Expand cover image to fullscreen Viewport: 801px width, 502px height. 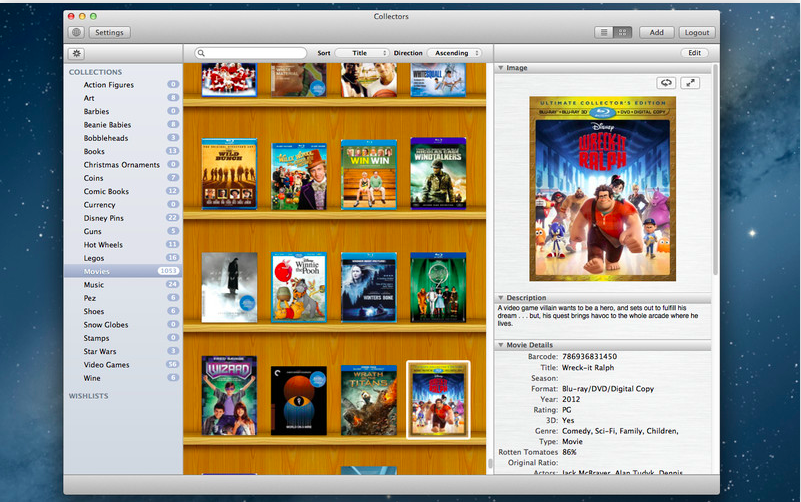[x=690, y=83]
